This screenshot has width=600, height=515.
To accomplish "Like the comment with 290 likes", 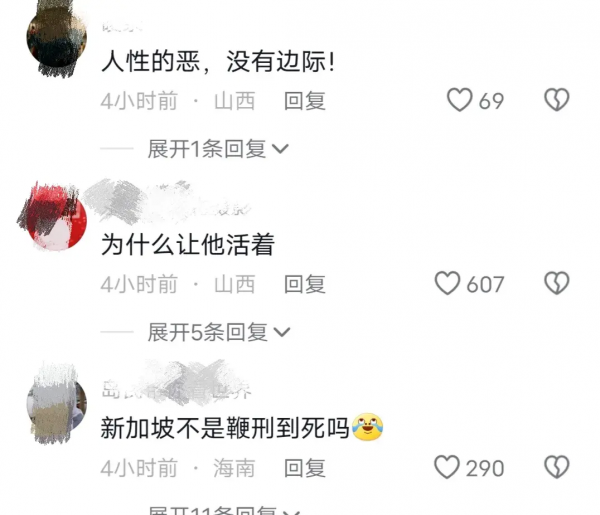I will [x=447, y=467].
